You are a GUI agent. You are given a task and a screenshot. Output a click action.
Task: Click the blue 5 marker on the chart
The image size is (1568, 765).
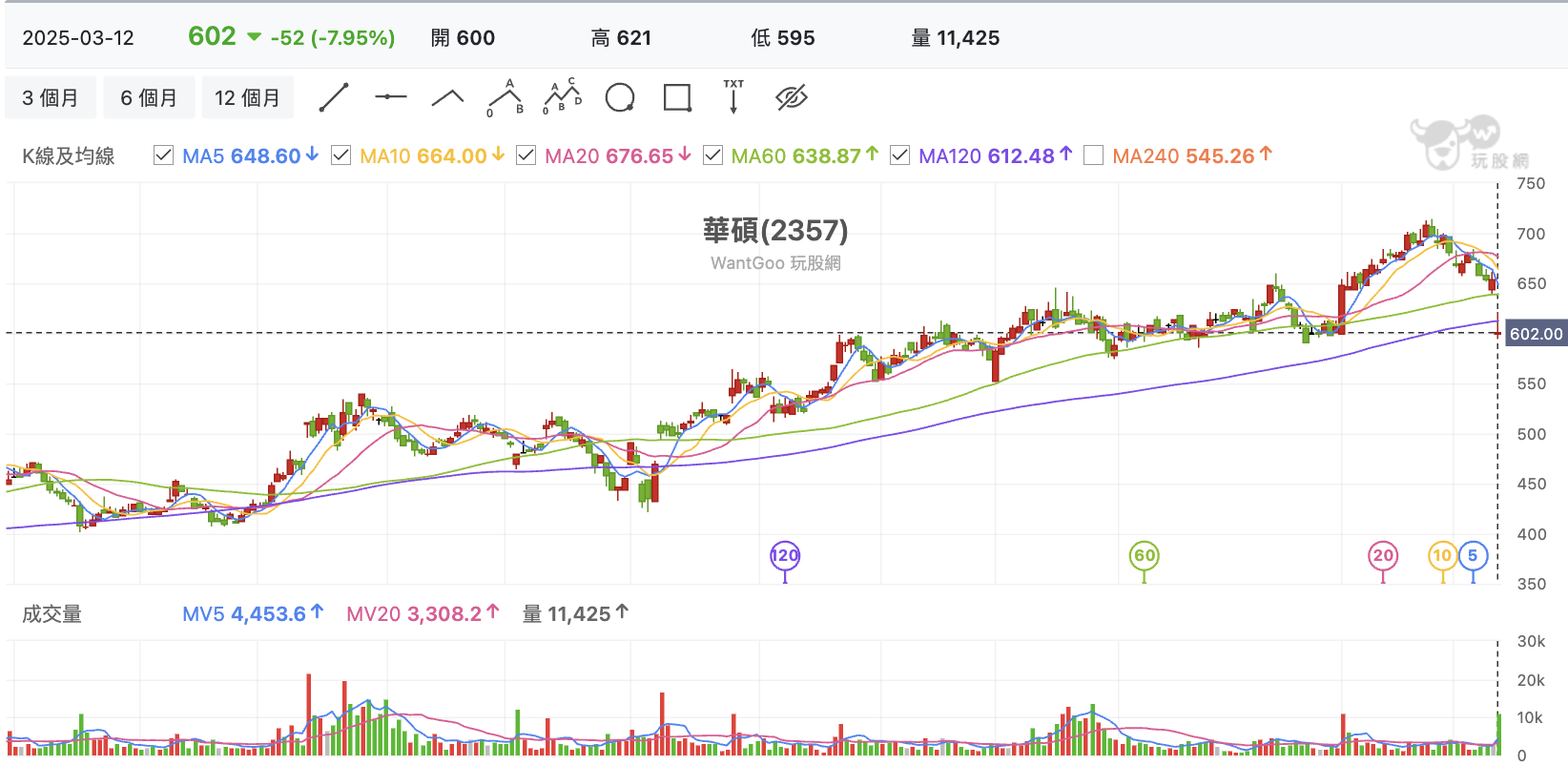[1473, 556]
